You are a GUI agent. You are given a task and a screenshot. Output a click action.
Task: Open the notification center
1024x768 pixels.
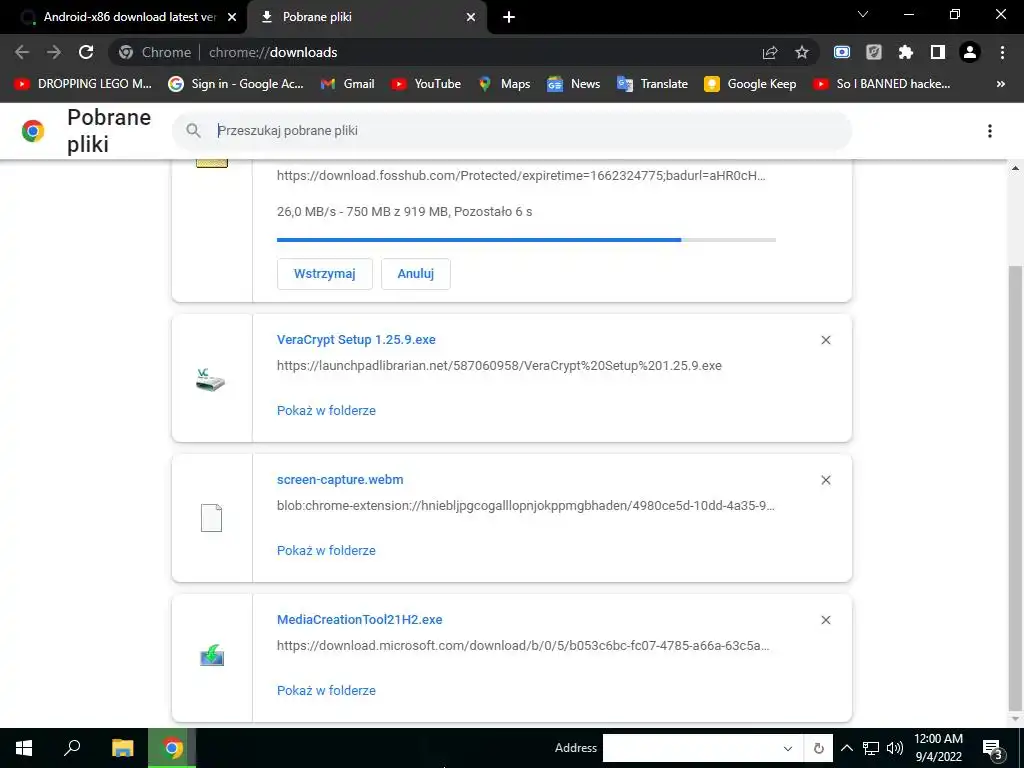click(992, 748)
